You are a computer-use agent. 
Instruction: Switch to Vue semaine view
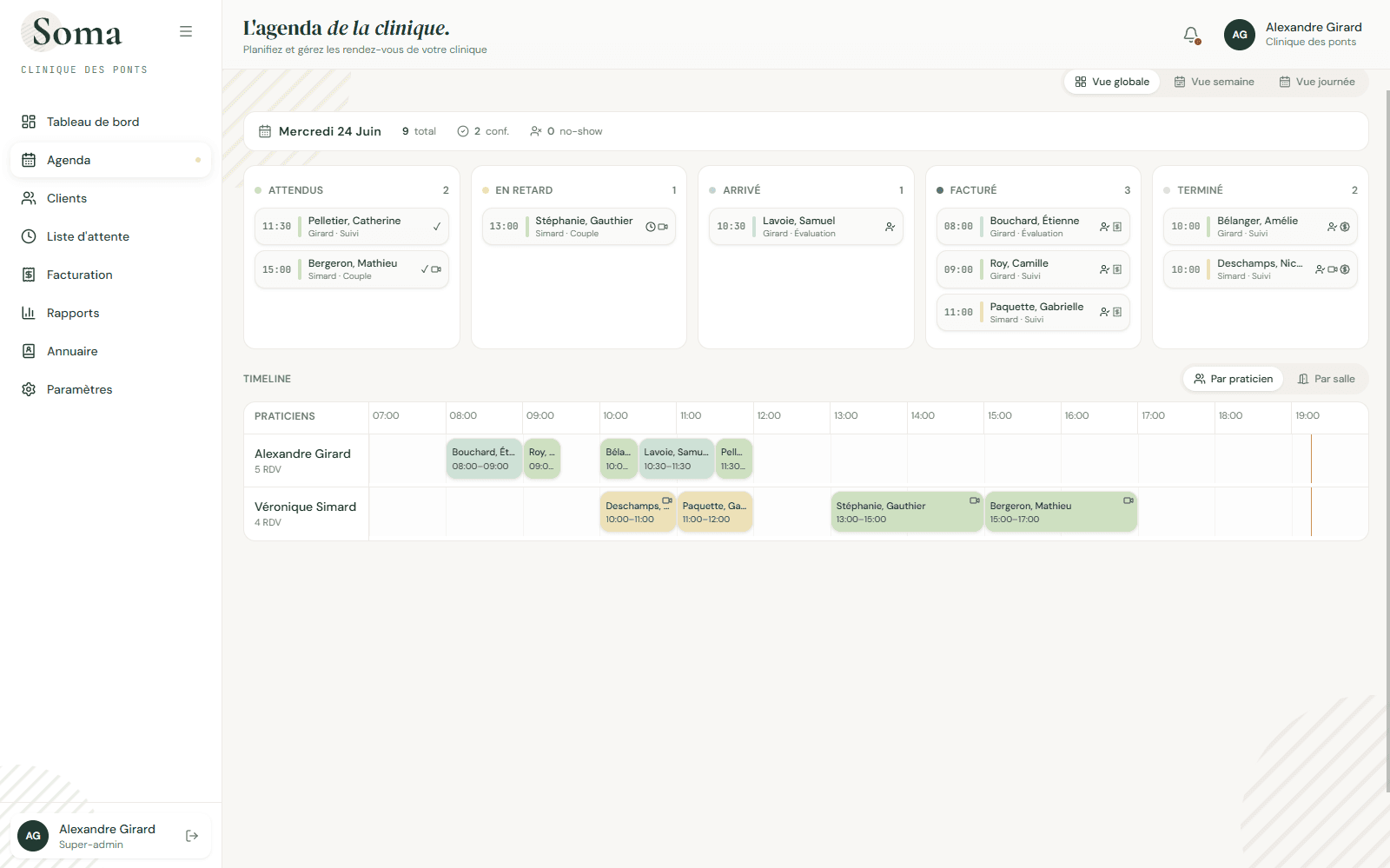[x=1214, y=82]
